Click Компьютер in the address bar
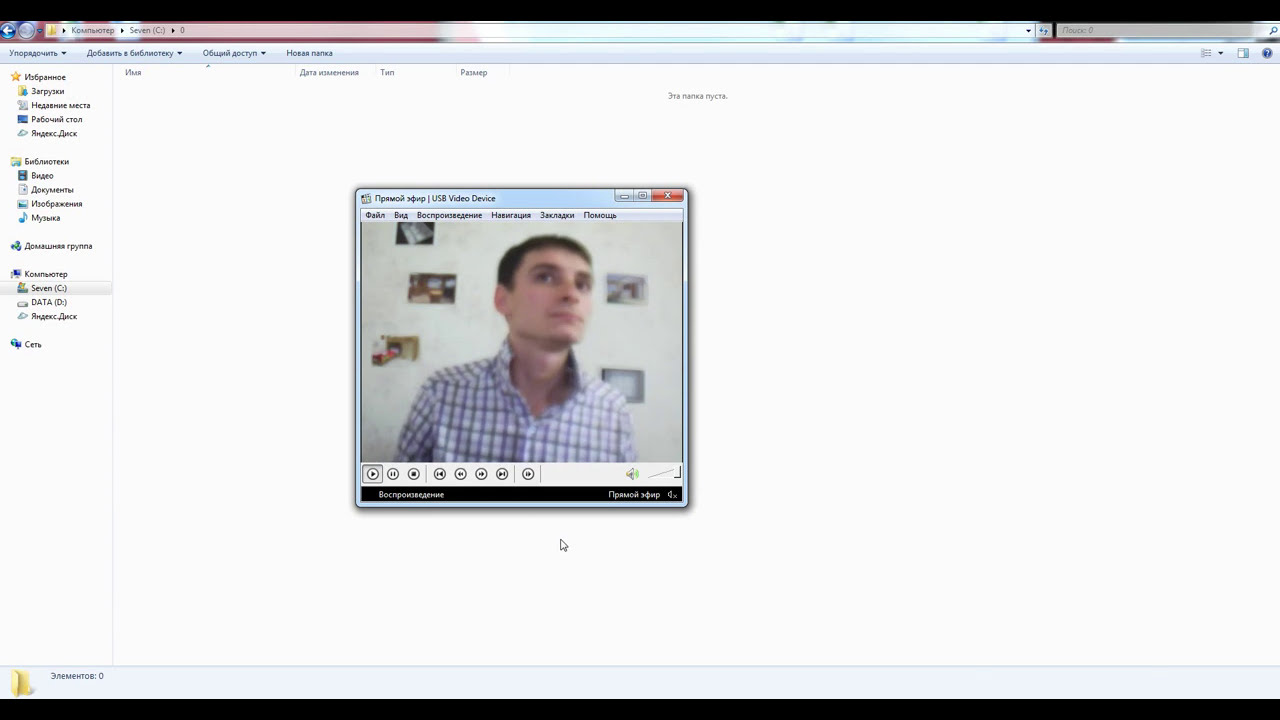1280x720 pixels. click(x=93, y=31)
